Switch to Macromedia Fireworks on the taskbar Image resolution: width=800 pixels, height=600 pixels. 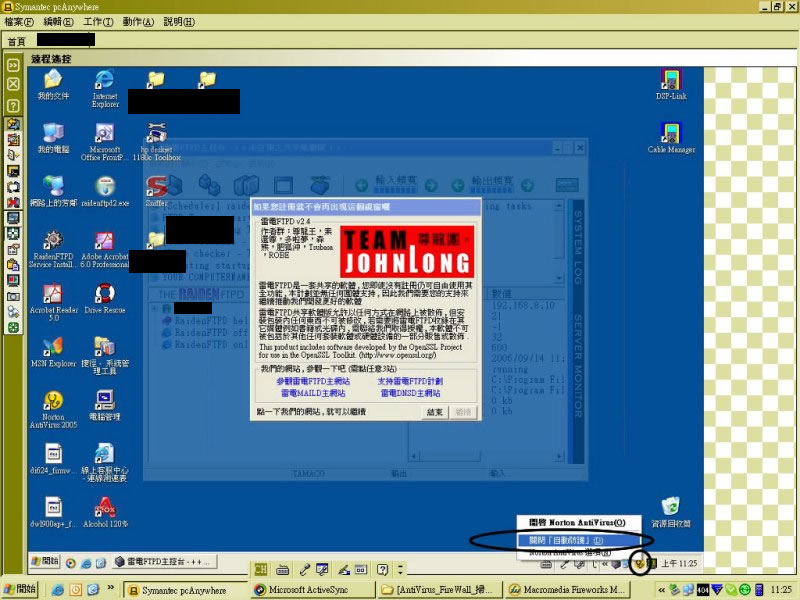(x=568, y=590)
